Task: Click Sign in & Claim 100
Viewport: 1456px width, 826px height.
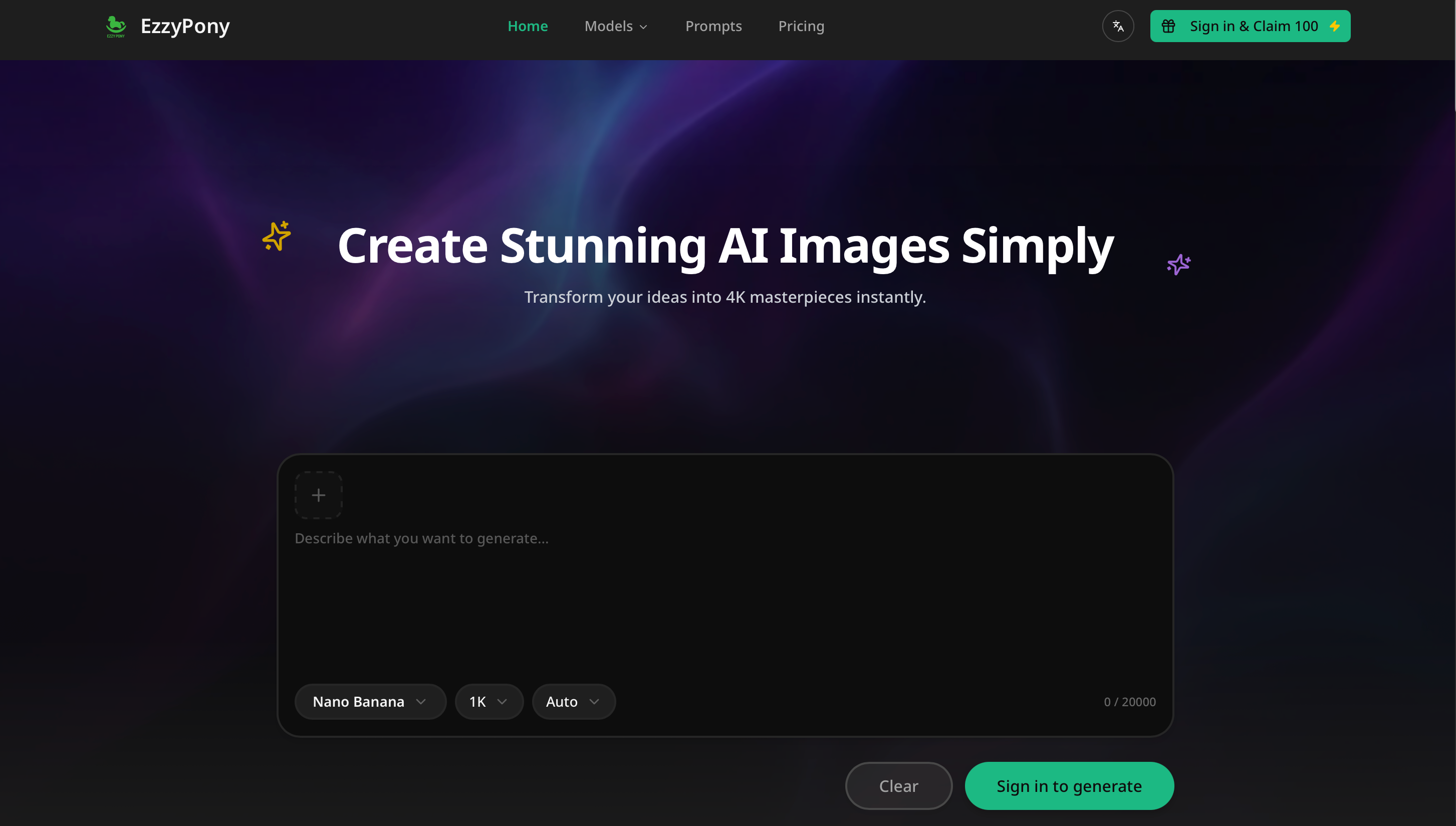Action: [1250, 26]
